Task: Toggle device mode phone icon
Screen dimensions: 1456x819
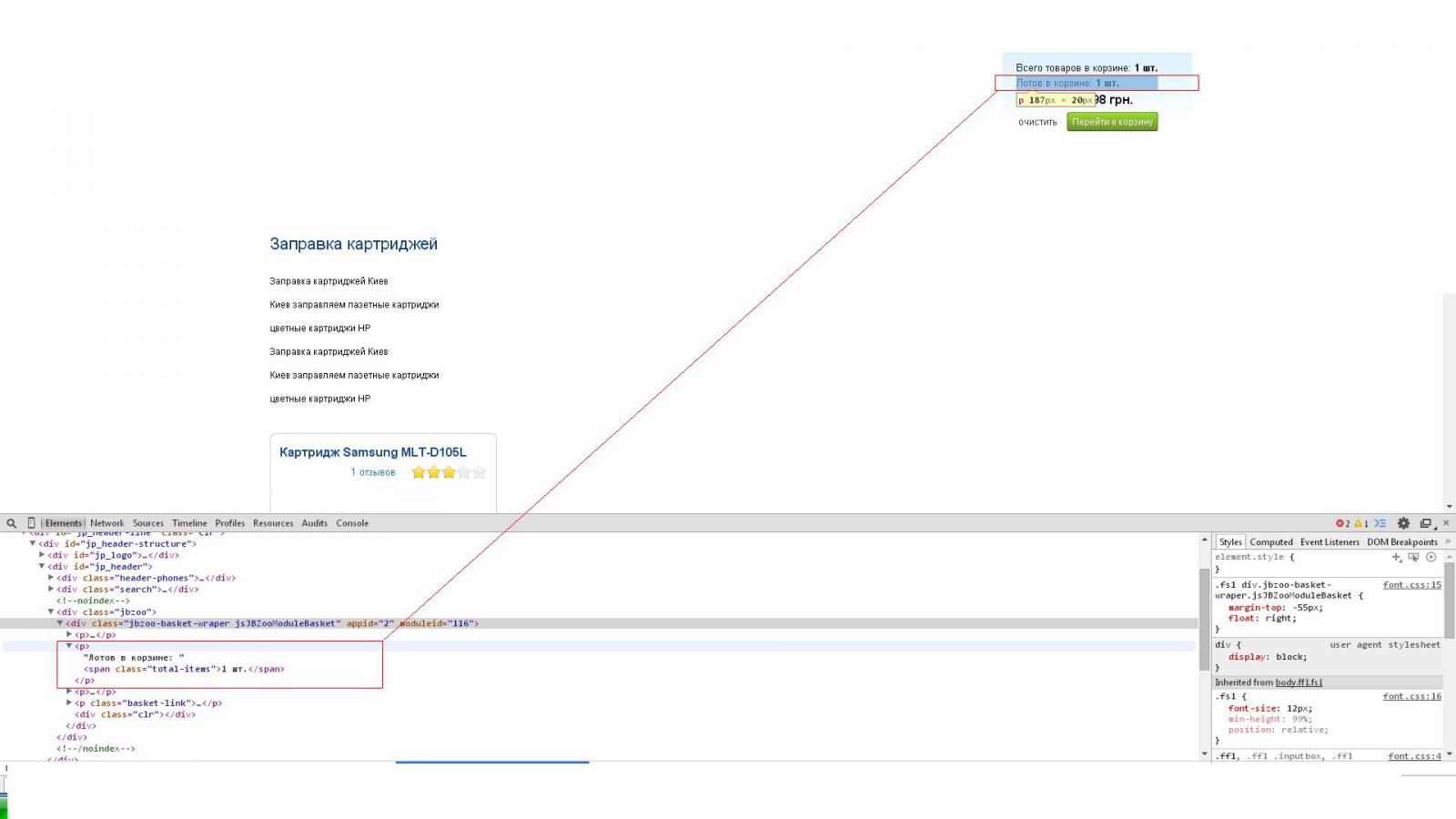Action: pos(31,523)
